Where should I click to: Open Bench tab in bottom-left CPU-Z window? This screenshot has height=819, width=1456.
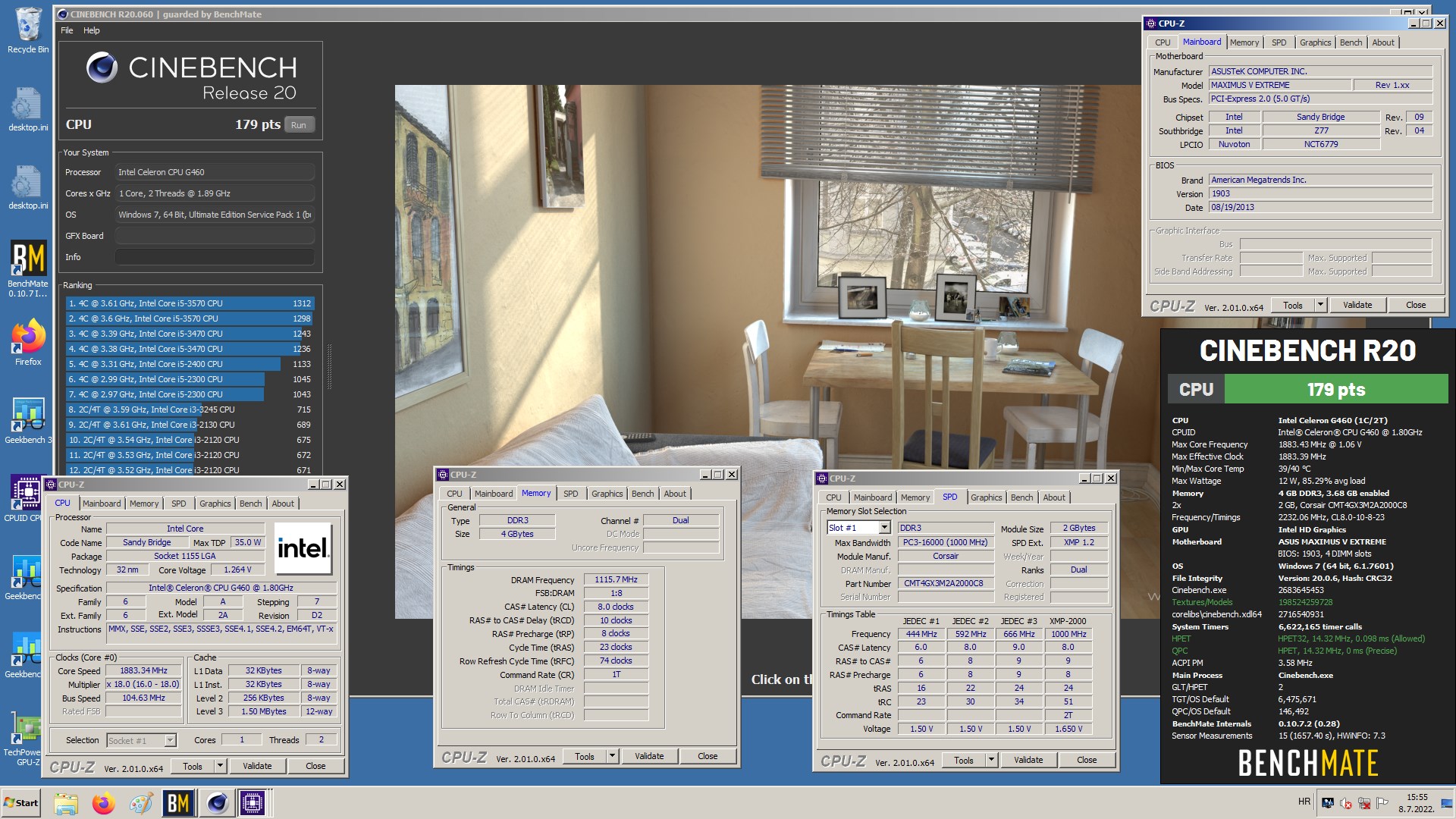(x=250, y=504)
